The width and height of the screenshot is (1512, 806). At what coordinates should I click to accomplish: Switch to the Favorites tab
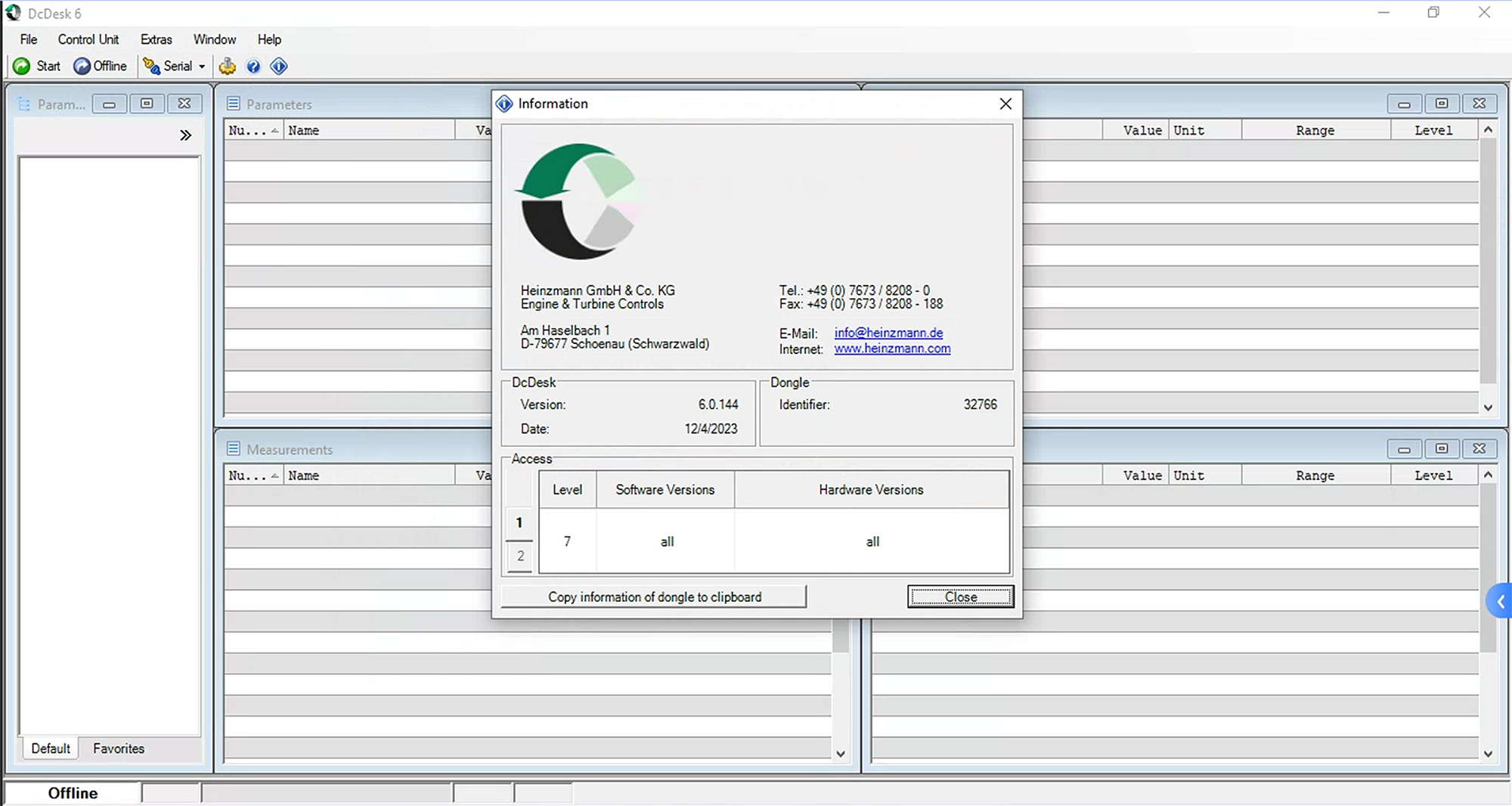click(119, 749)
